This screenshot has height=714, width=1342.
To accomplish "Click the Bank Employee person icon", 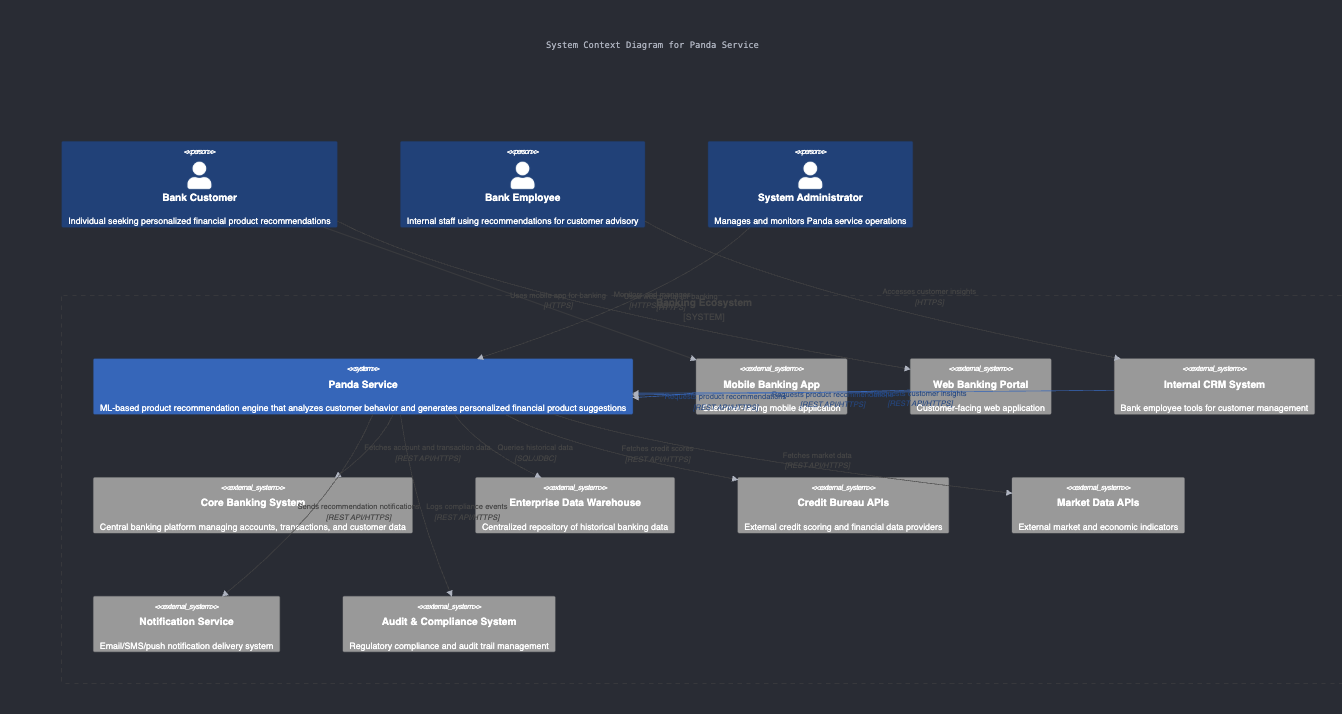I will (522, 175).
